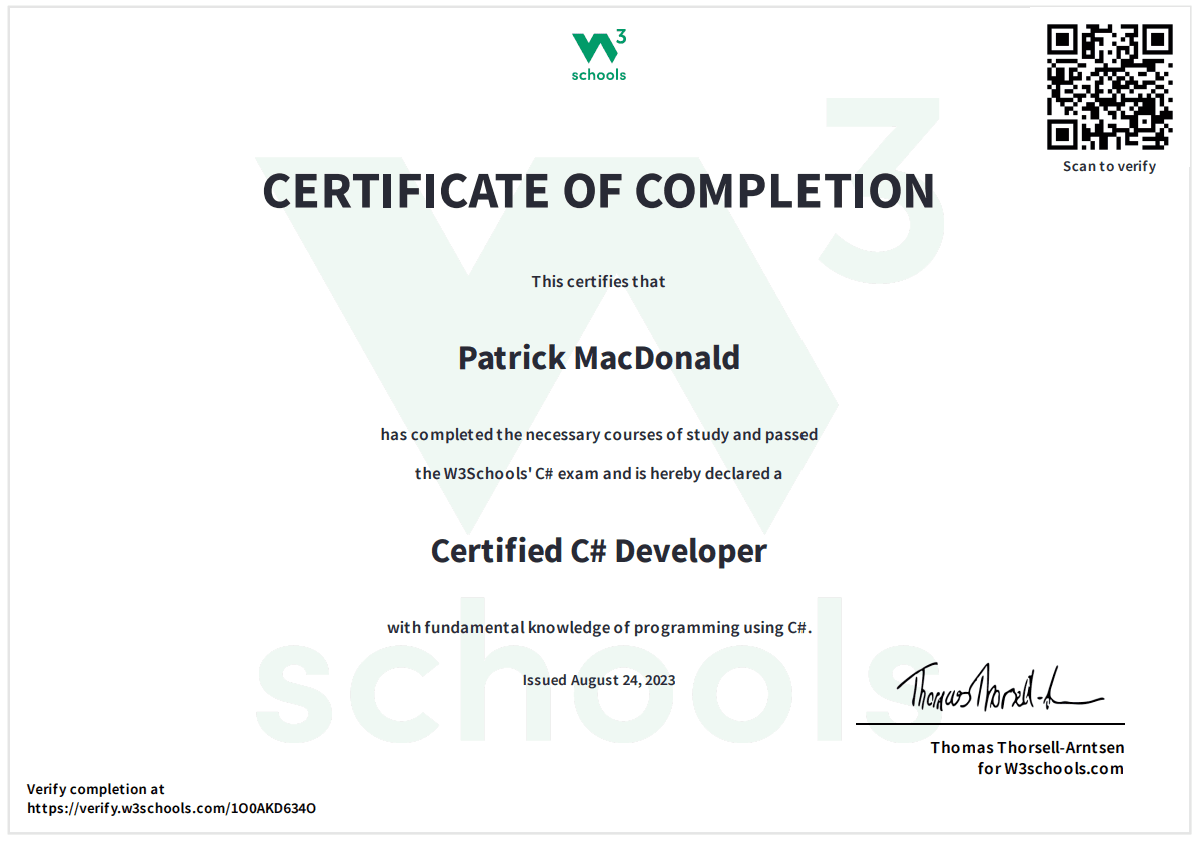Viewport: 1198px width, 841px height.
Task: Click the "This certifies that" text
Action: [x=598, y=281]
